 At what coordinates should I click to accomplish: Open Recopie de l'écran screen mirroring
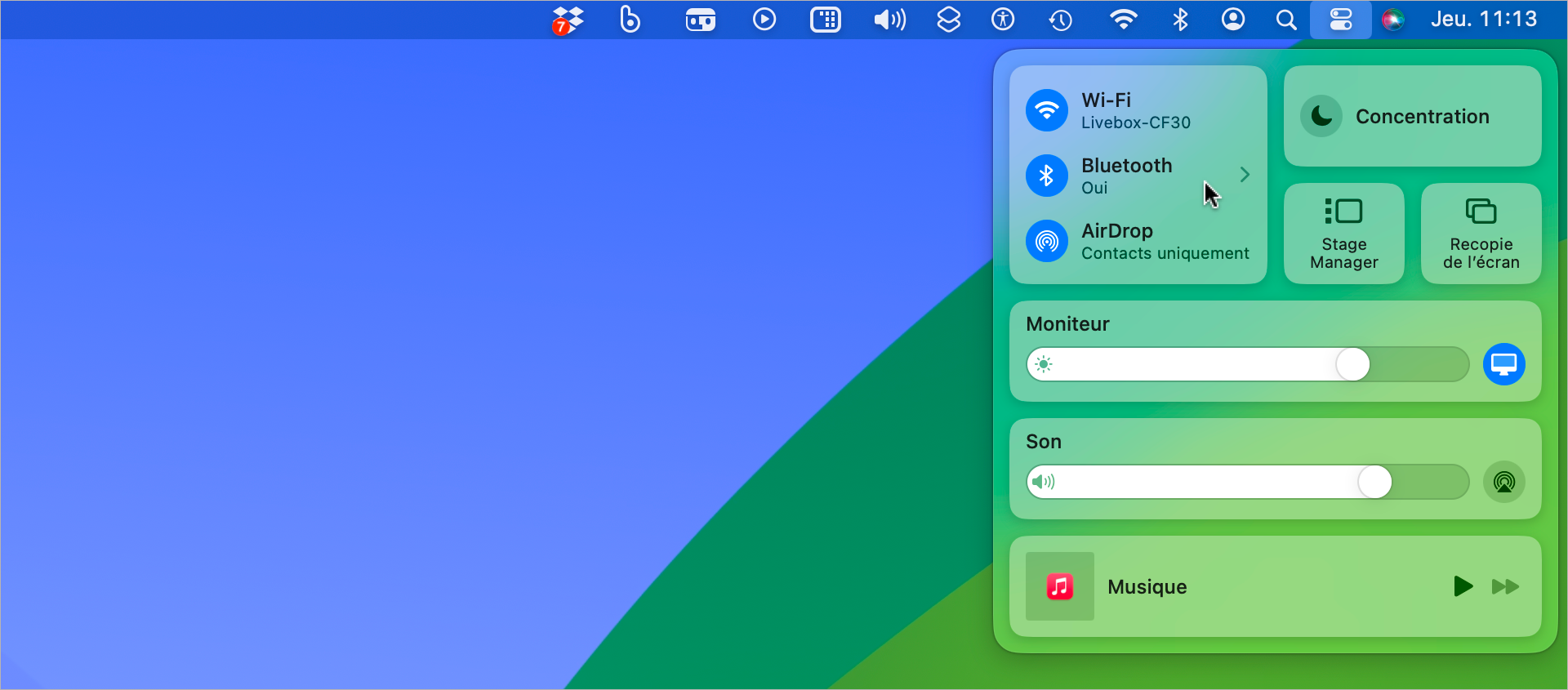pyautogui.click(x=1481, y=234)
